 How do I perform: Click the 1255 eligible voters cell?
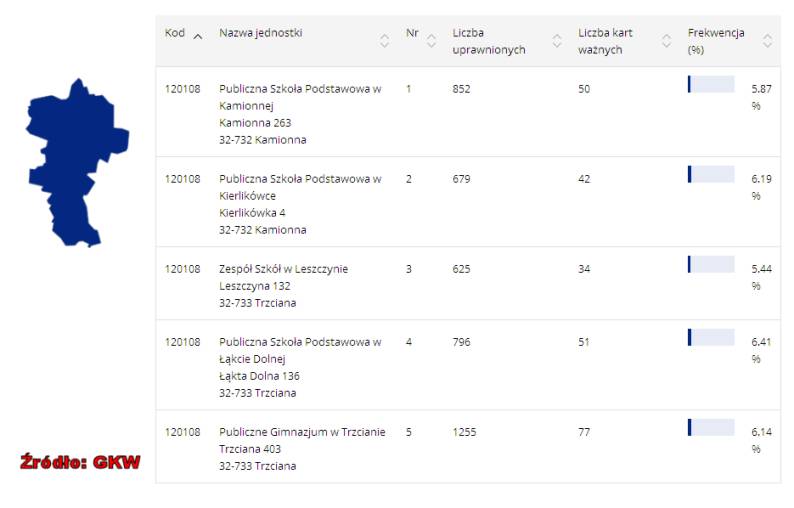coord(464,432)
